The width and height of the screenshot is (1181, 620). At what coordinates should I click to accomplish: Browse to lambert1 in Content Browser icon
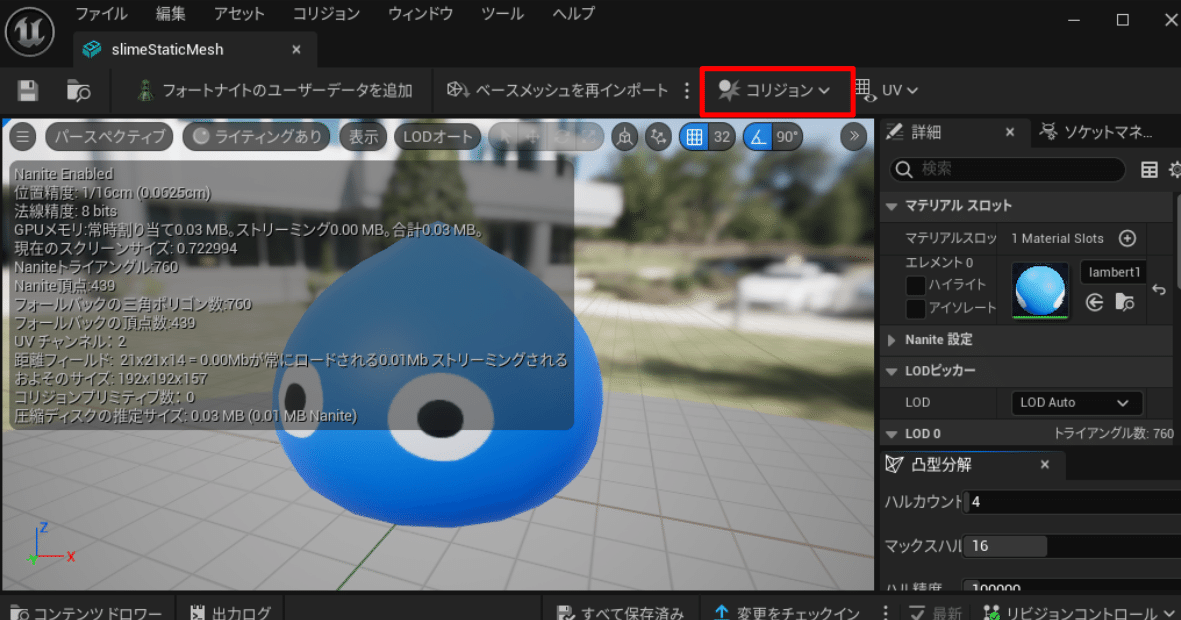[x=1125, y=303]
